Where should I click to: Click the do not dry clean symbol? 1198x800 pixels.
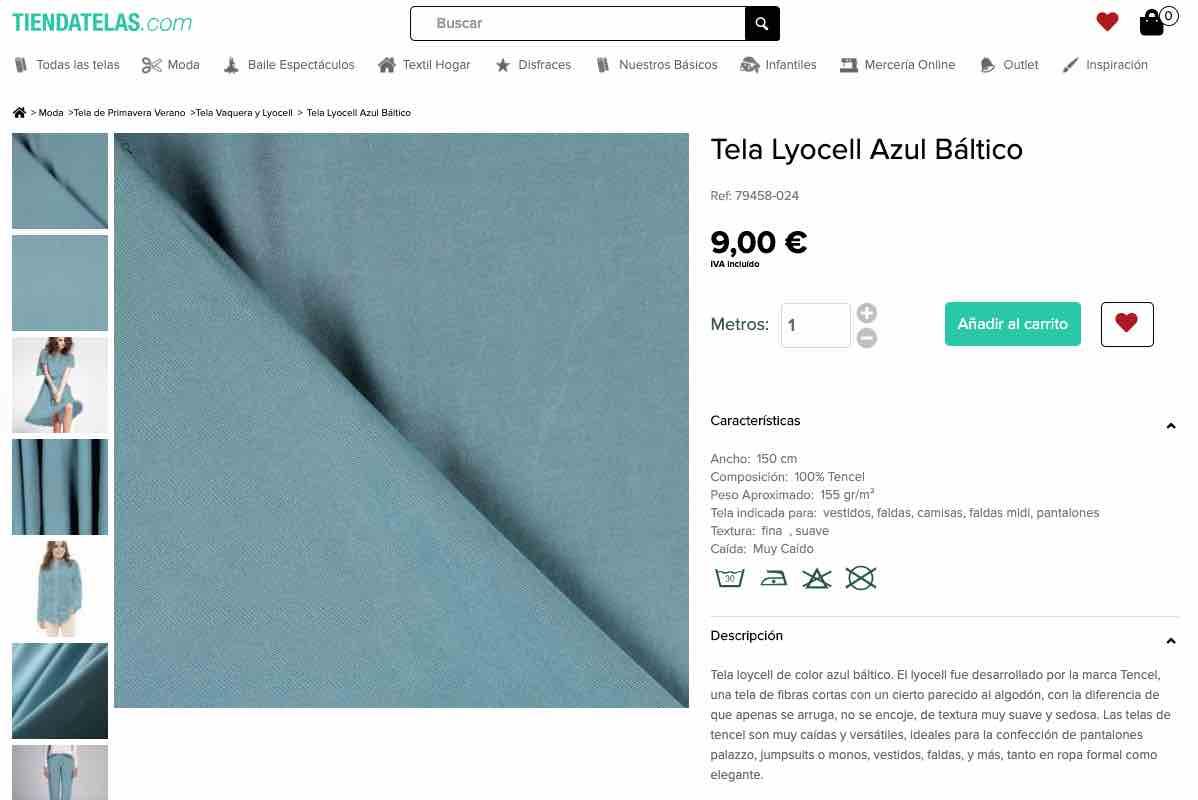pyautogui.click(x=860, y=578)
